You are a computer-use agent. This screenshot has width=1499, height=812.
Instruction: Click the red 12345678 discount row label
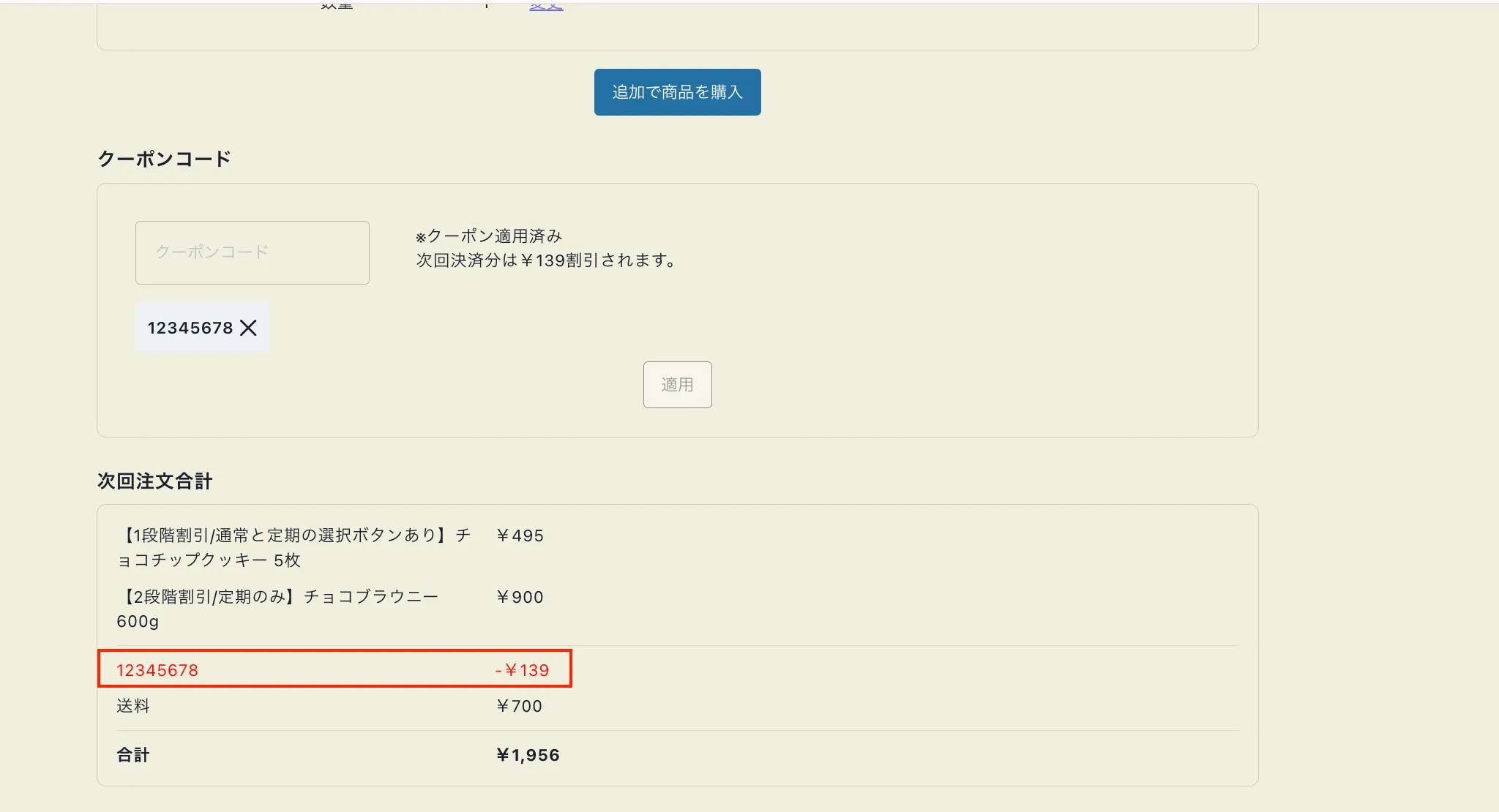click(157, 670)
